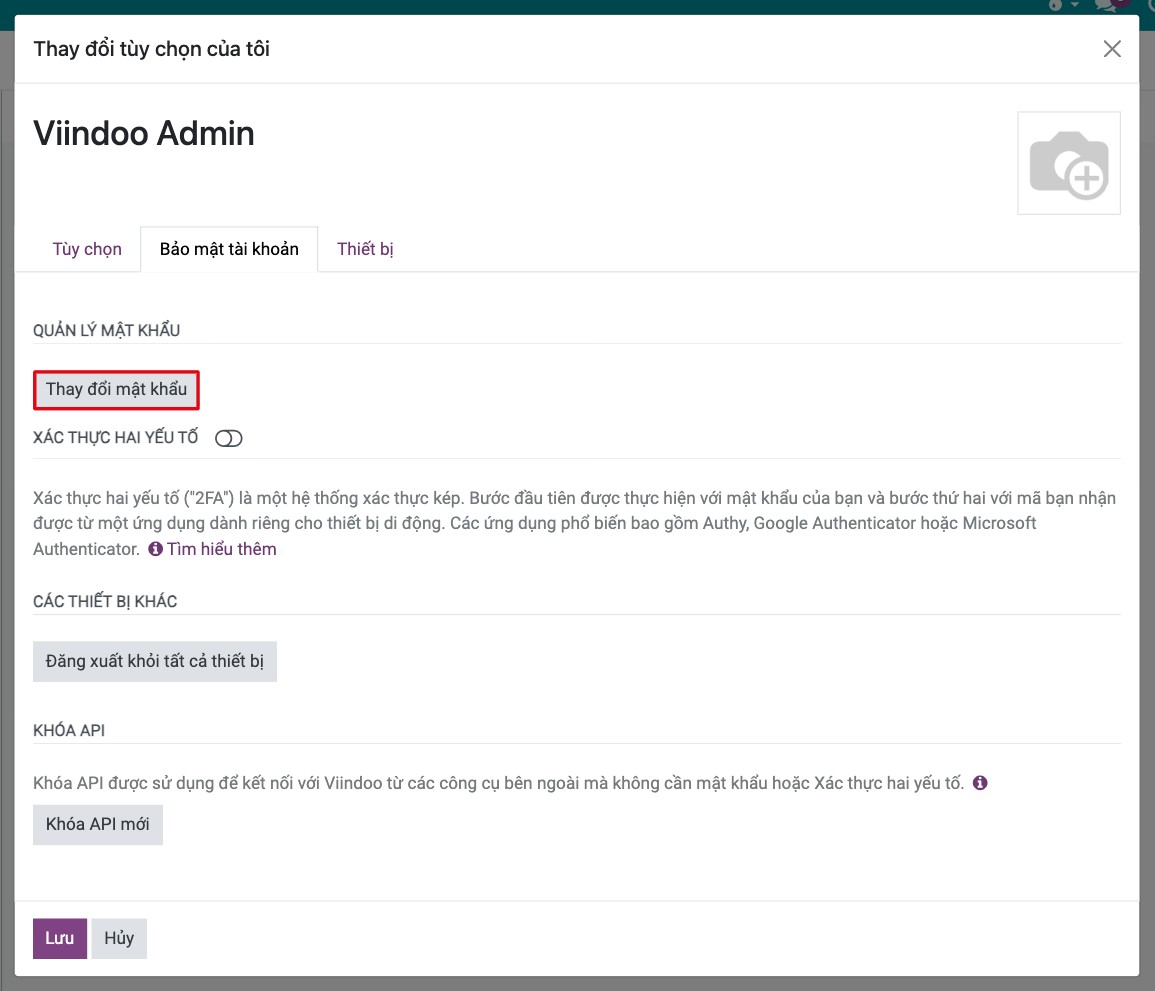This screenshot has height=991, width=1155.
Task: Click the 'Thay đổi mật khẩu' button
Action: (x=116, y=389)
